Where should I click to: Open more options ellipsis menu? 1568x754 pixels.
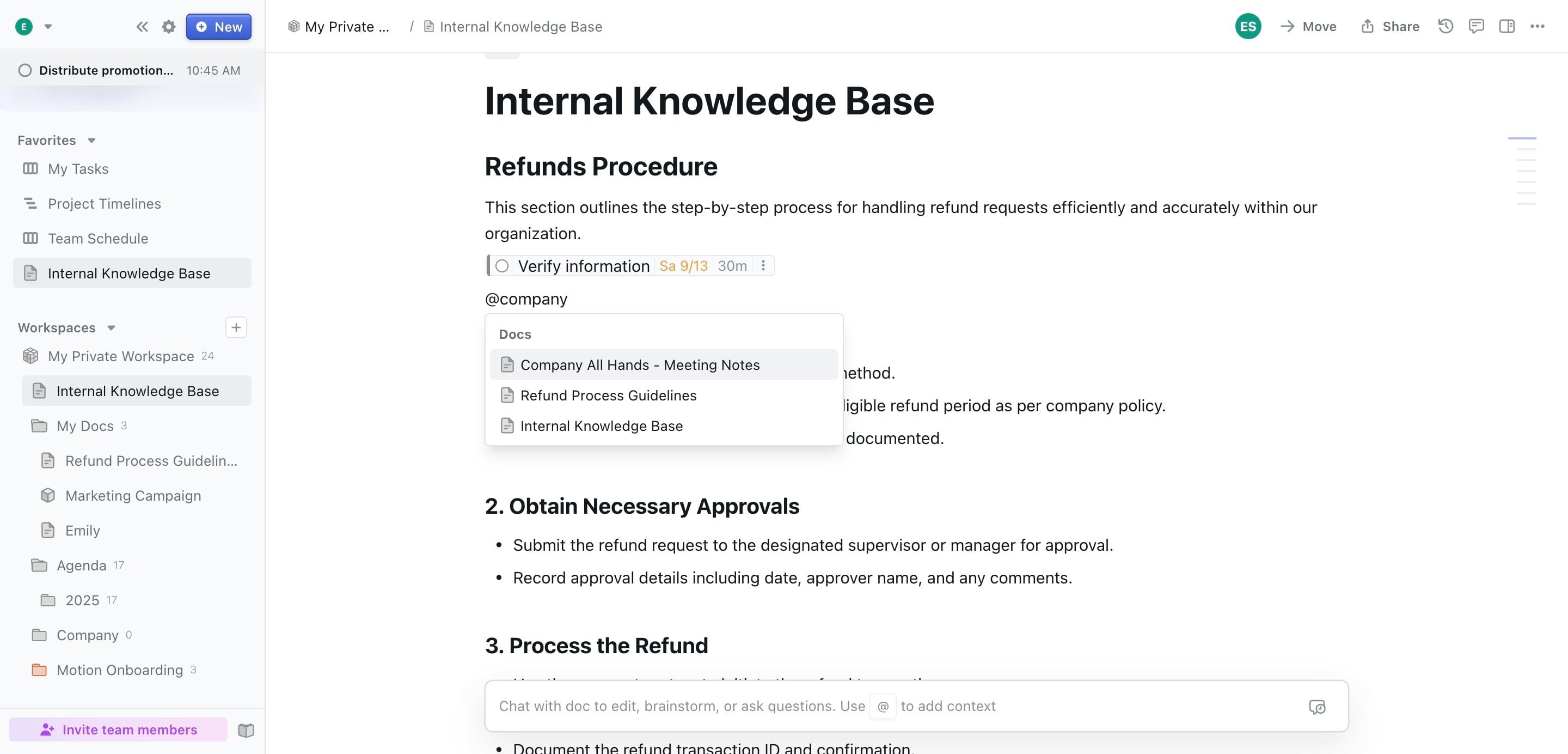pos(1537,26)
